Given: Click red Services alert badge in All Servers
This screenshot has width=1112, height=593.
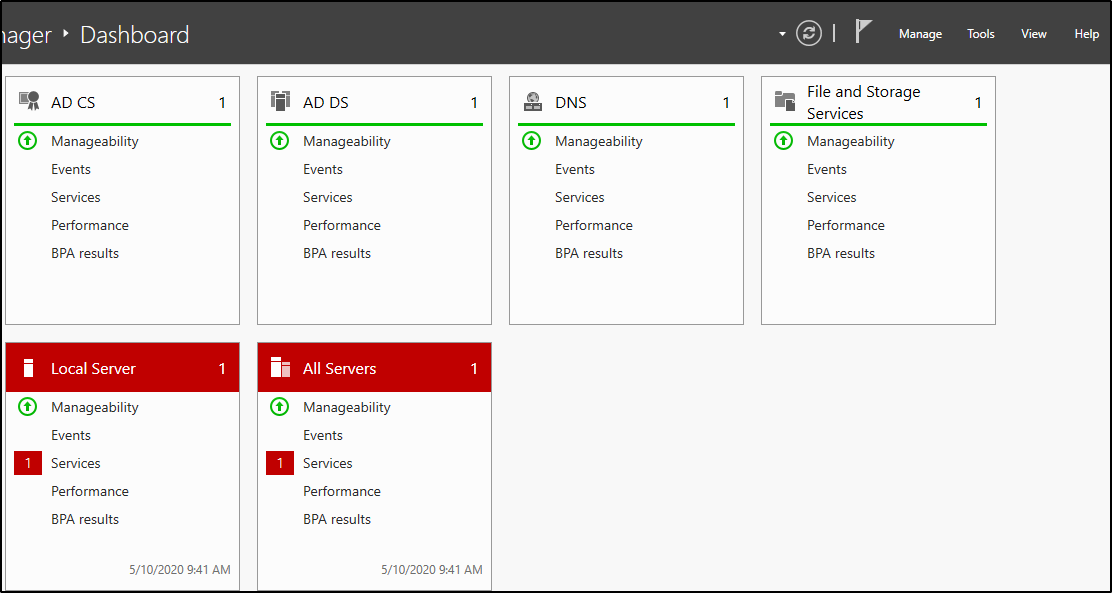Looking at the screenshot, I should pos(280,463).
